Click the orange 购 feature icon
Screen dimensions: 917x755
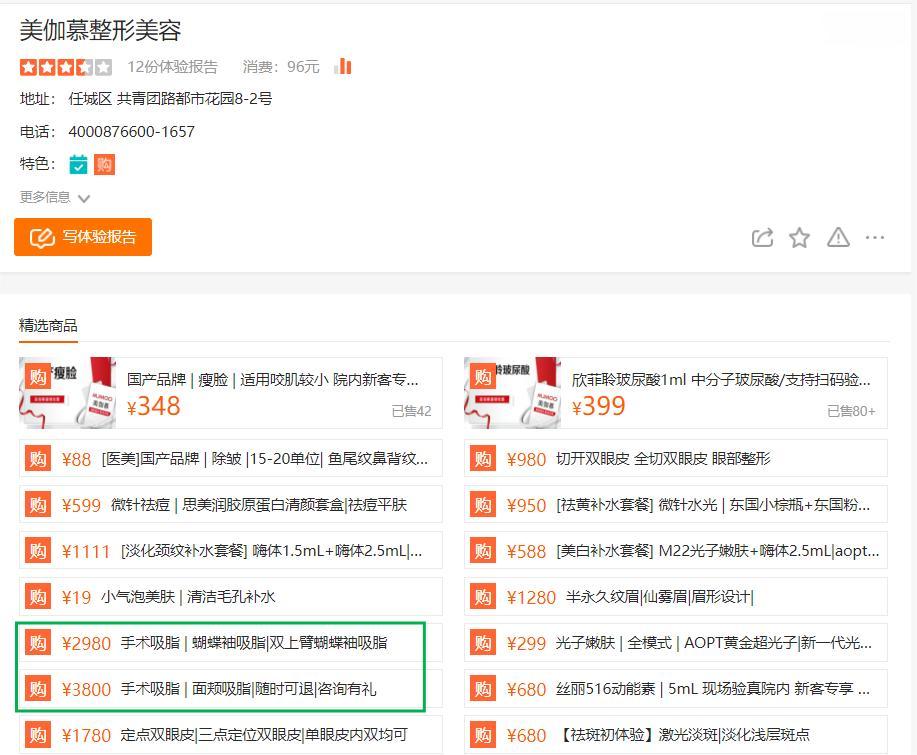104,164
